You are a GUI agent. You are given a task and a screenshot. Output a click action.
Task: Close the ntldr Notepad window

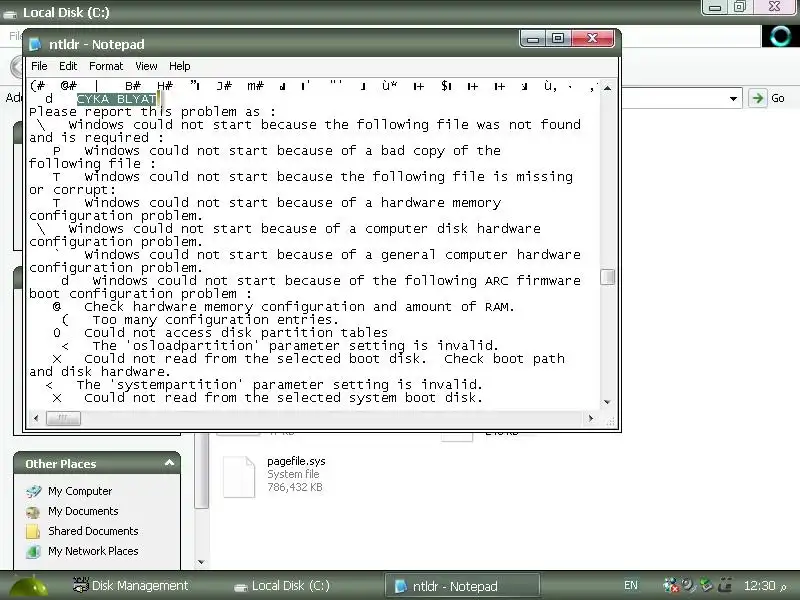[592, 39]
